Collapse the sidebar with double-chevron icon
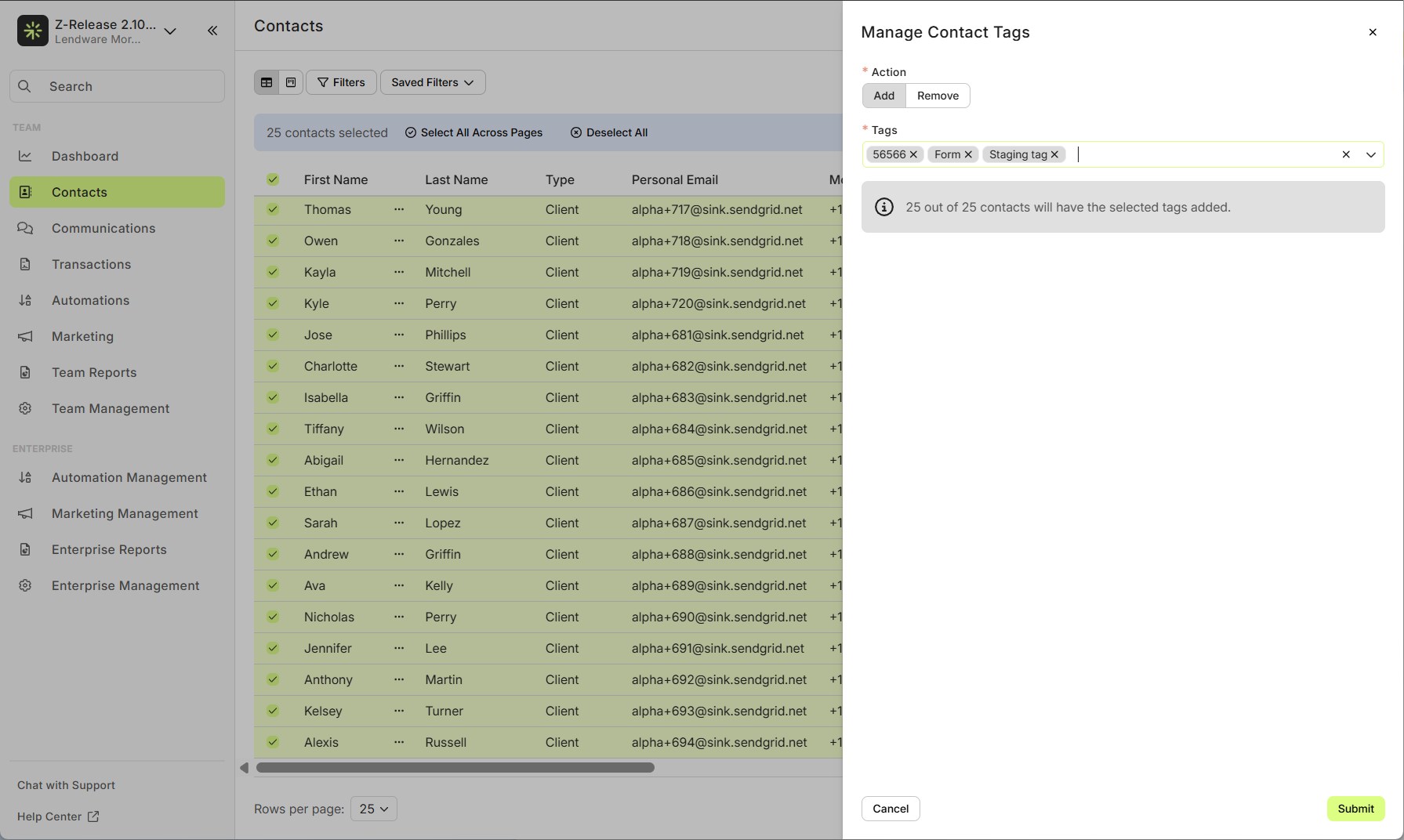This screenshot has width=1404, height=840. tap(212, 31)
